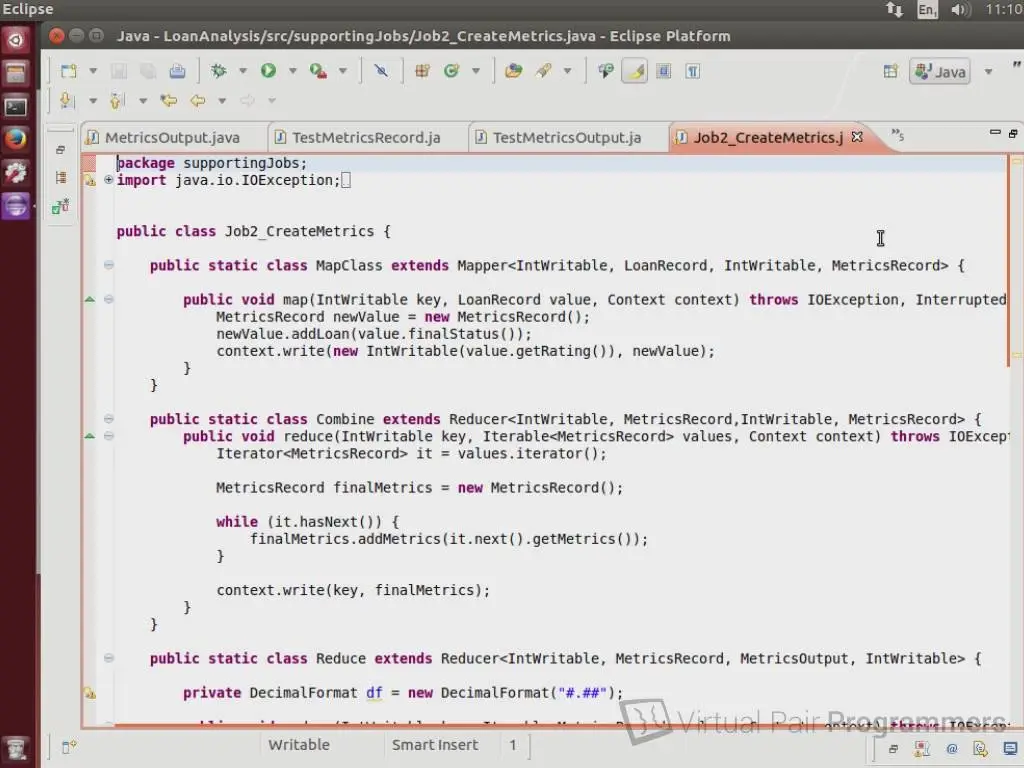Click the Run Last Tool icon with the red toolbox
The height and width of the screenshot is (768, 1024).
(x=318, y=71)
